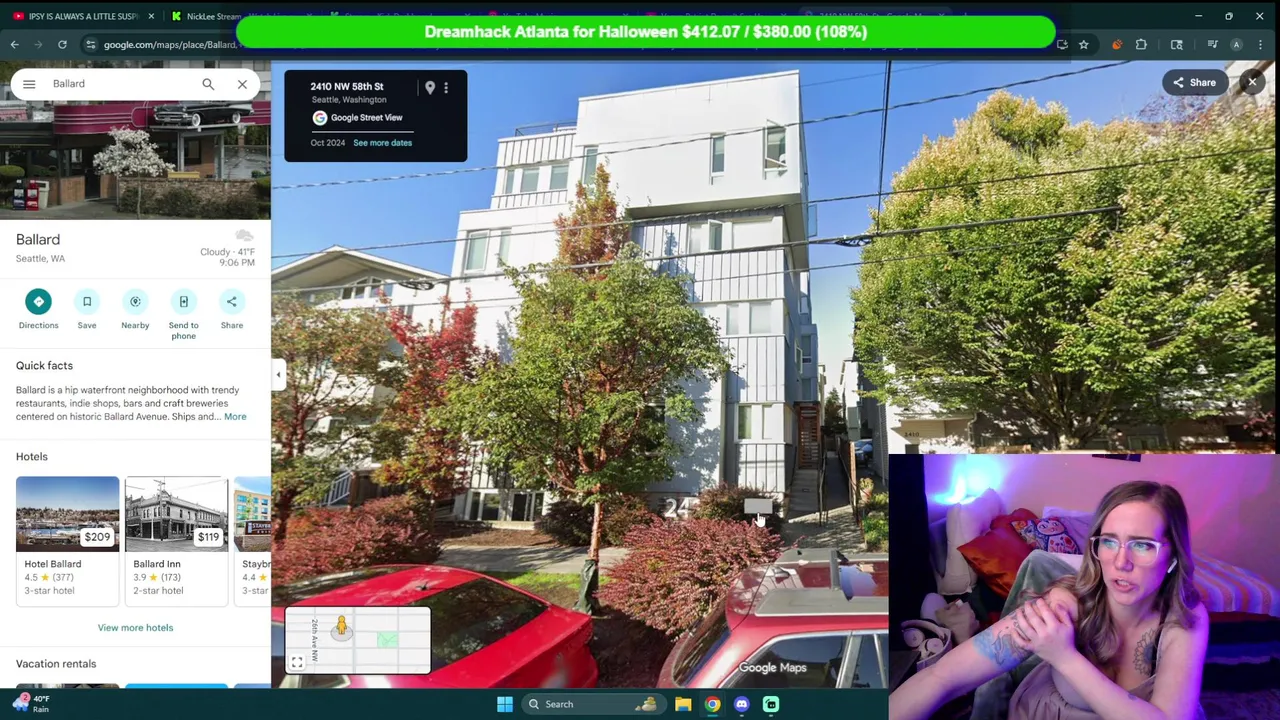
Task: Click the location pin icon in the address card
Action: pyautogui.click(x=430, y=88)
